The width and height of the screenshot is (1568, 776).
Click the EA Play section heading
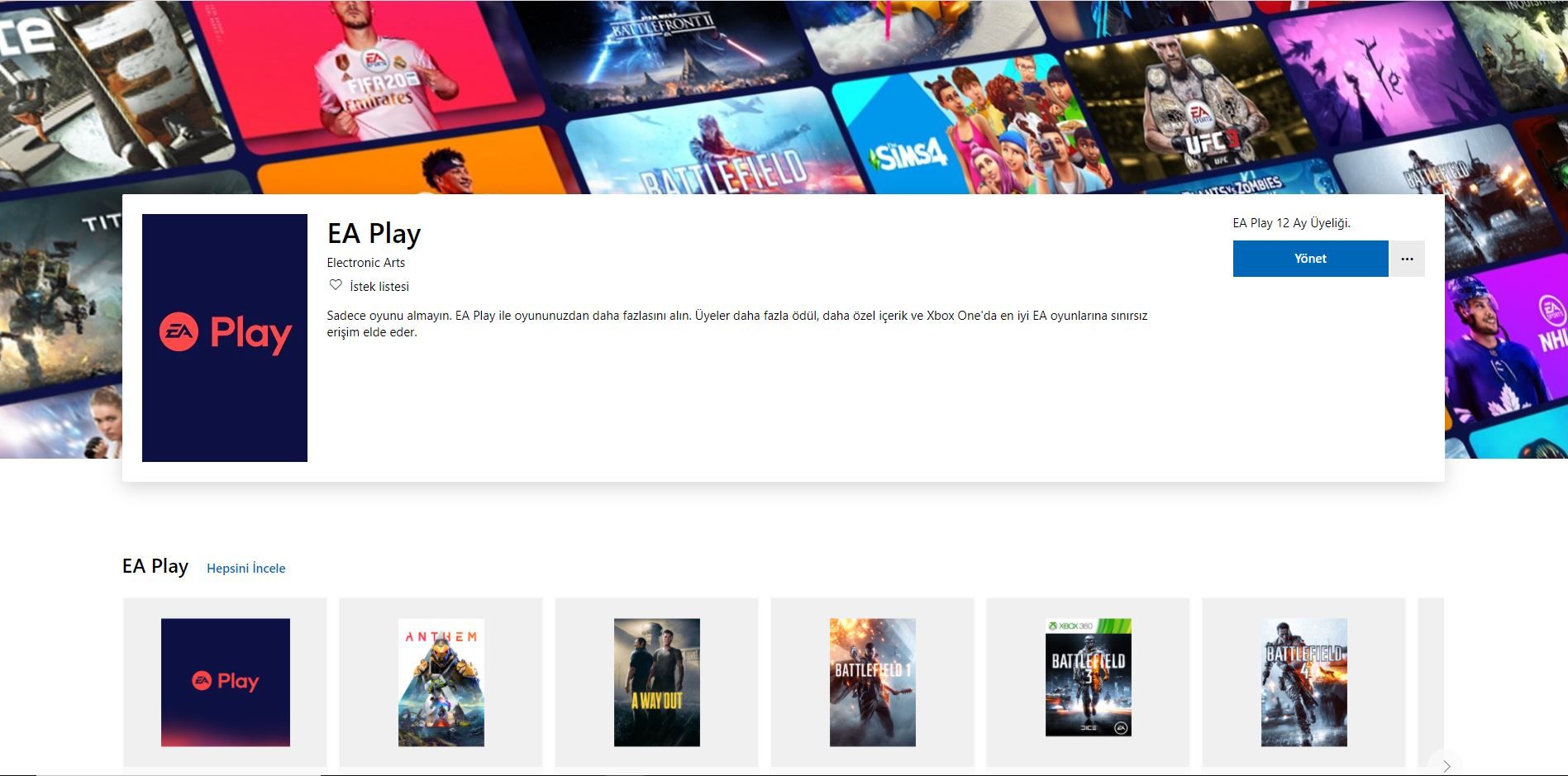tap(155, 566)
